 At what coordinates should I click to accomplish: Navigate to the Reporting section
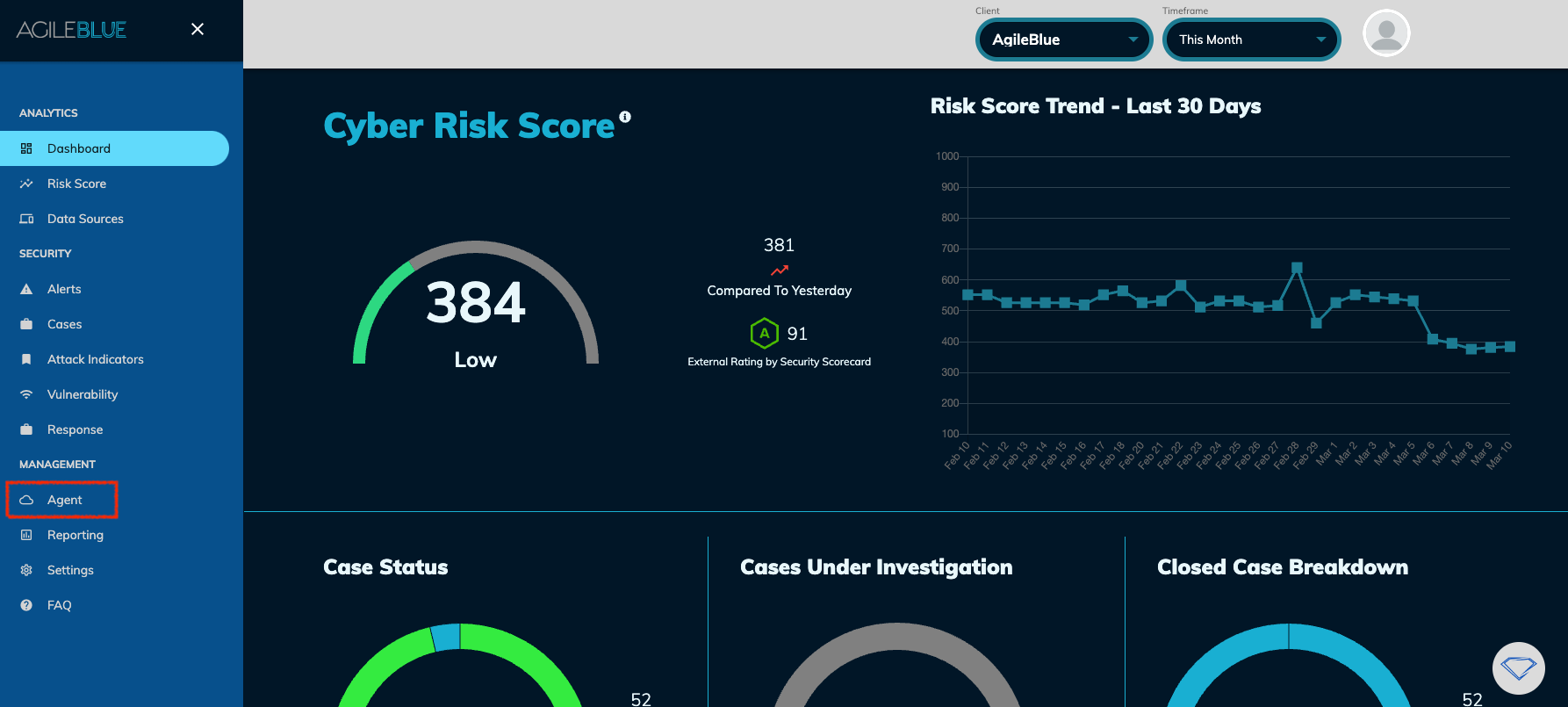pos(75,535)
